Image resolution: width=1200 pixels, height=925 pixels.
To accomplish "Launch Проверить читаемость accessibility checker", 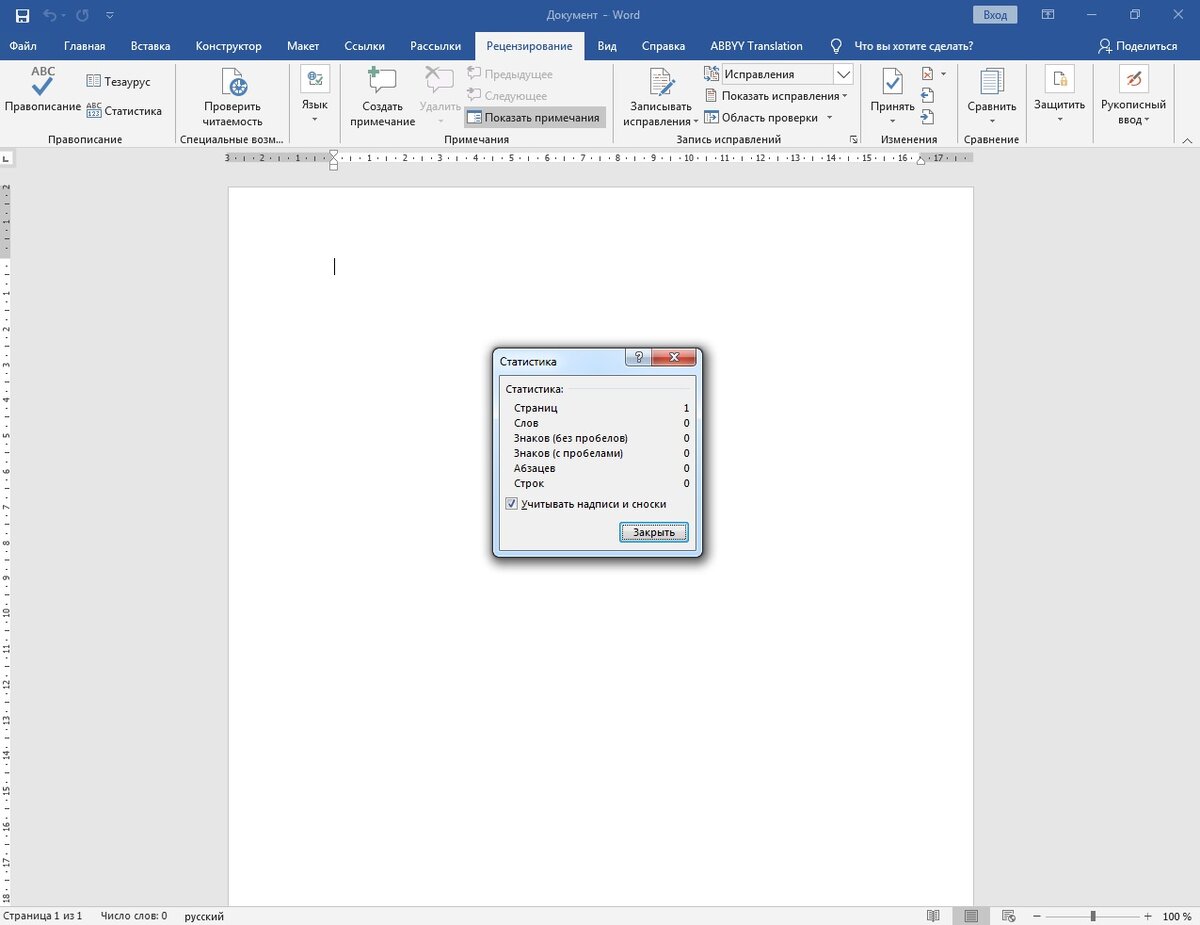I will [x=232, y=97].
